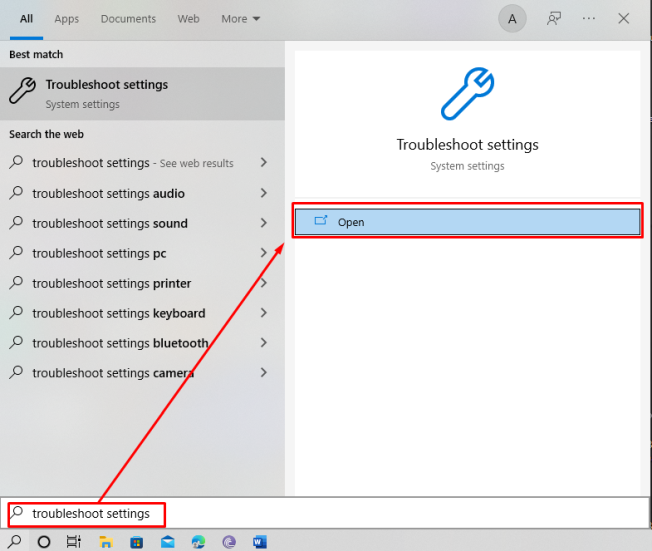652x551 pixels.
Task: Click the taskbar Search magnifier icon
Action: (x=15, y=541)
